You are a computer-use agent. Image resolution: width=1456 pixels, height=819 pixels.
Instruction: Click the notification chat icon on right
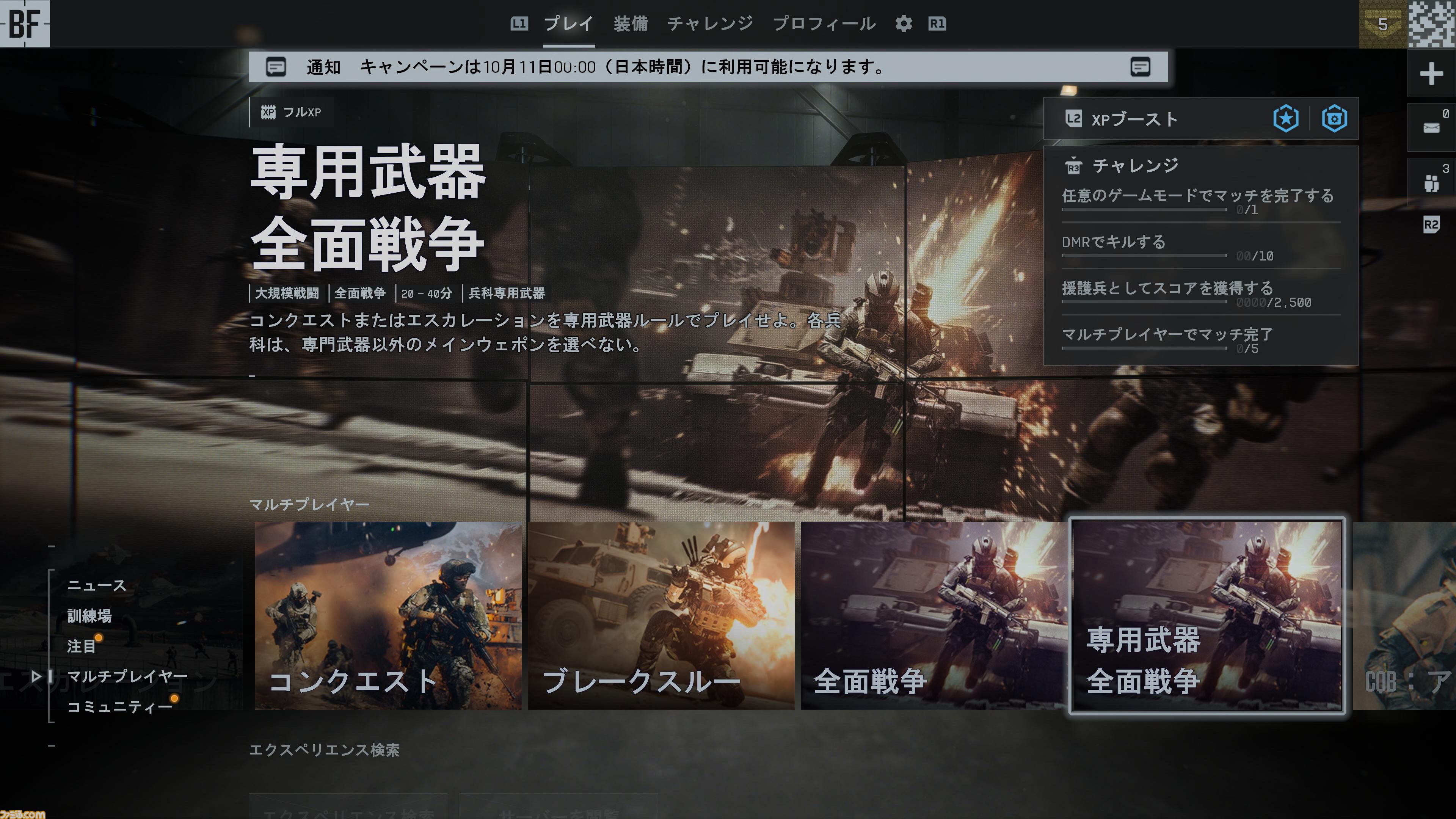(x=1140, y=67)
